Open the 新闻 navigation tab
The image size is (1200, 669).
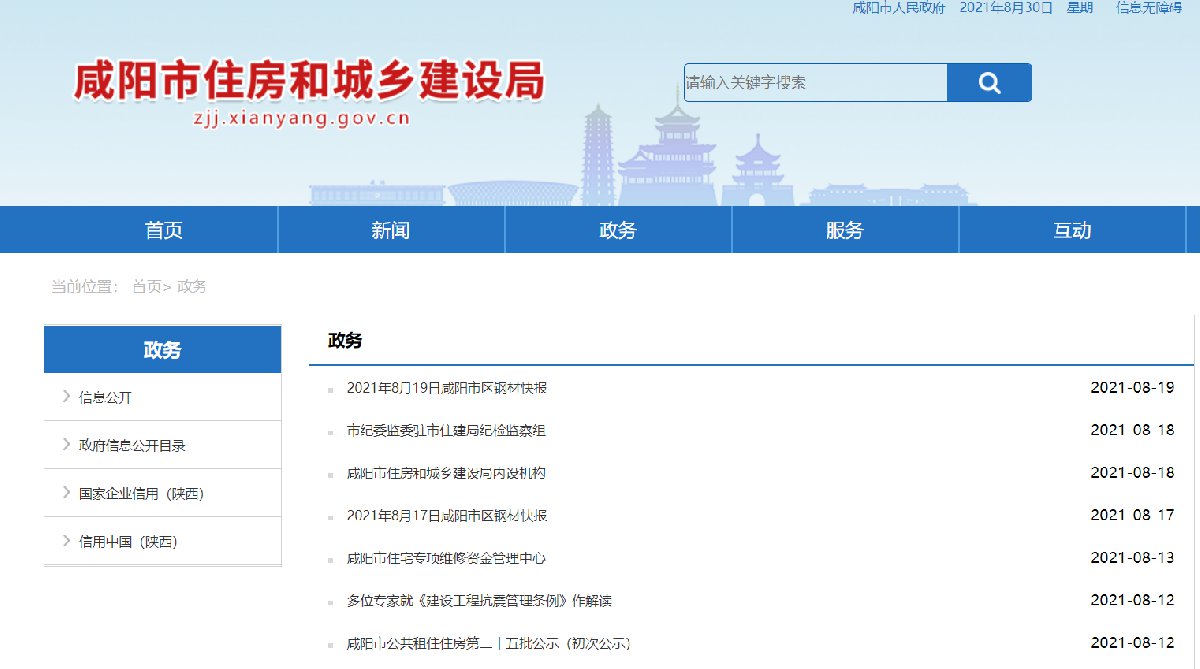[391, 230]
